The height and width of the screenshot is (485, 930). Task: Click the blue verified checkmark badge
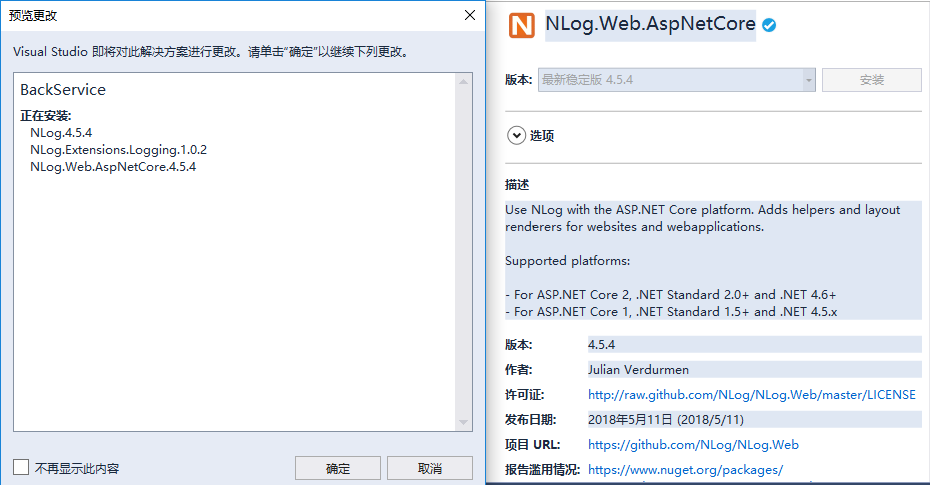(x=769, y=25)
